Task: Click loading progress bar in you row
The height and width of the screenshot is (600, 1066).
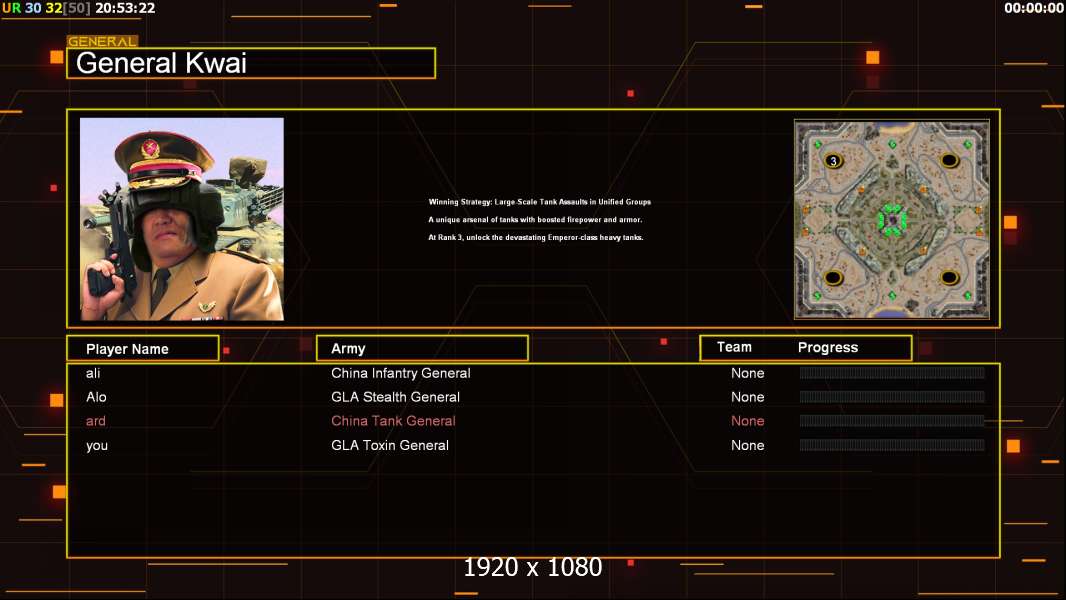Action: click(892, 445)
